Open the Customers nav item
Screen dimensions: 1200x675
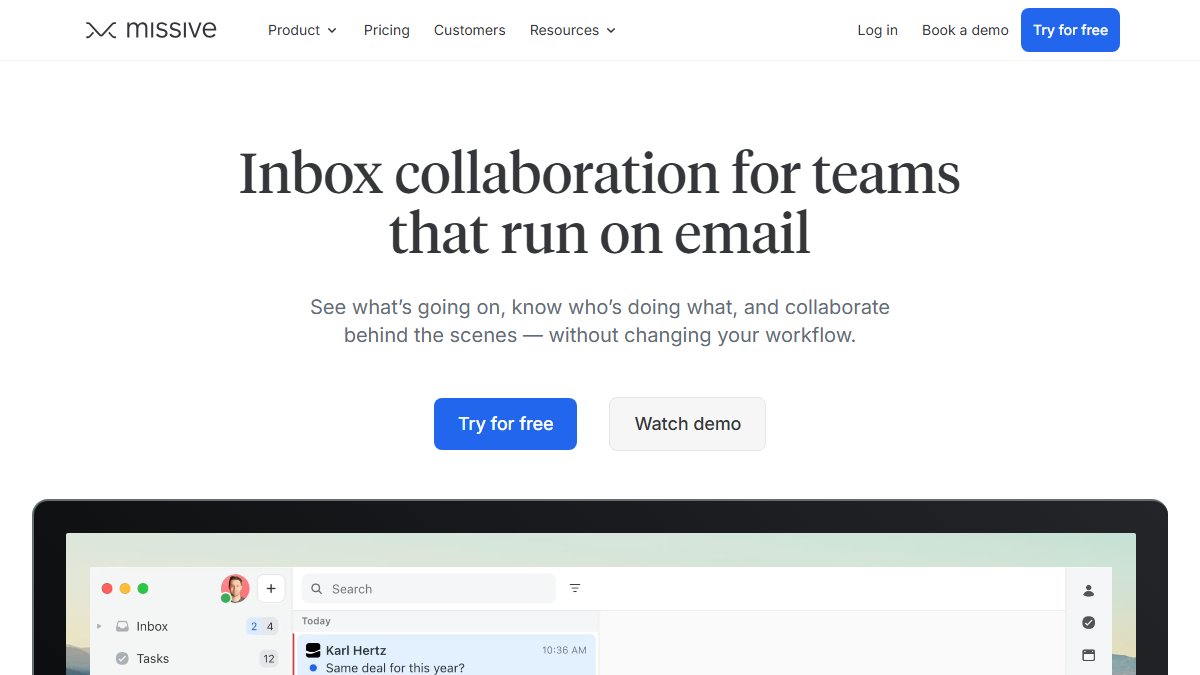click(x=470, y=30)
